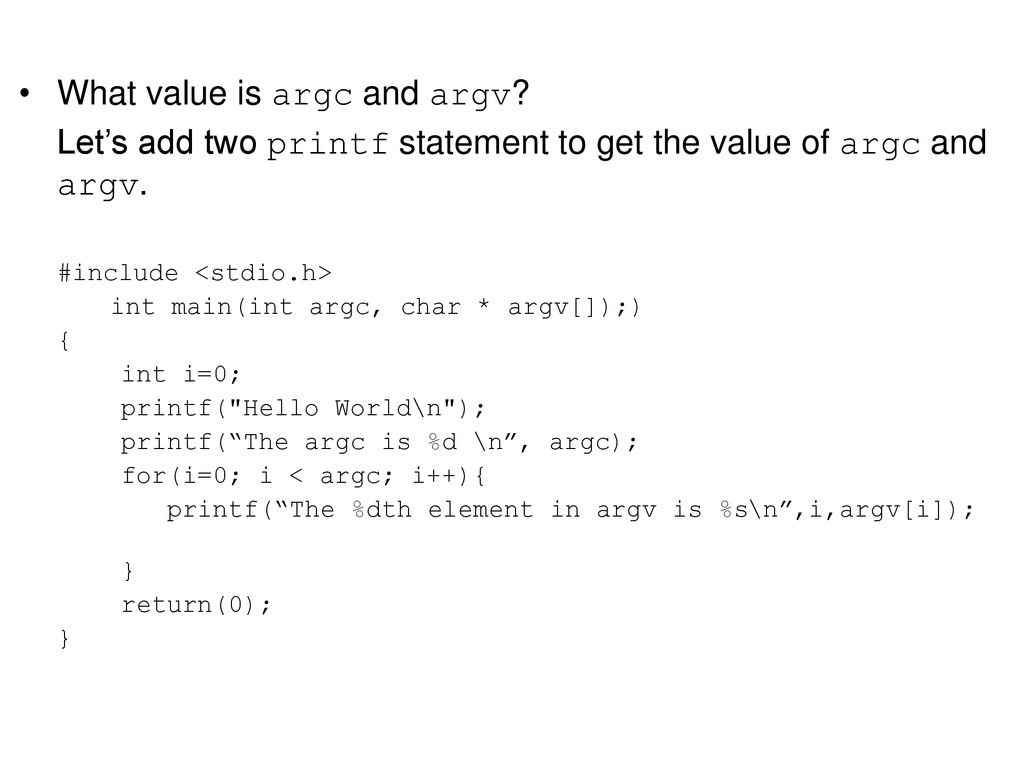
Task: Click the printf line printing argc value
Action: [379, 443]
